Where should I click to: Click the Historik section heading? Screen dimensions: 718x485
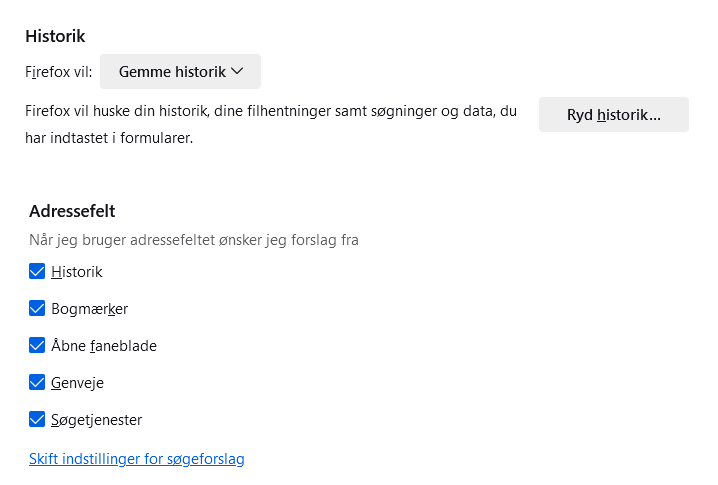pos(55,36)
